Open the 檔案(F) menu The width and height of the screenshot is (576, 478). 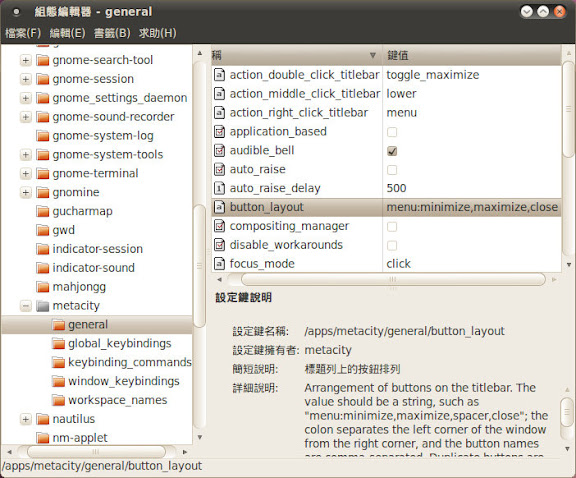click(23, 33)
